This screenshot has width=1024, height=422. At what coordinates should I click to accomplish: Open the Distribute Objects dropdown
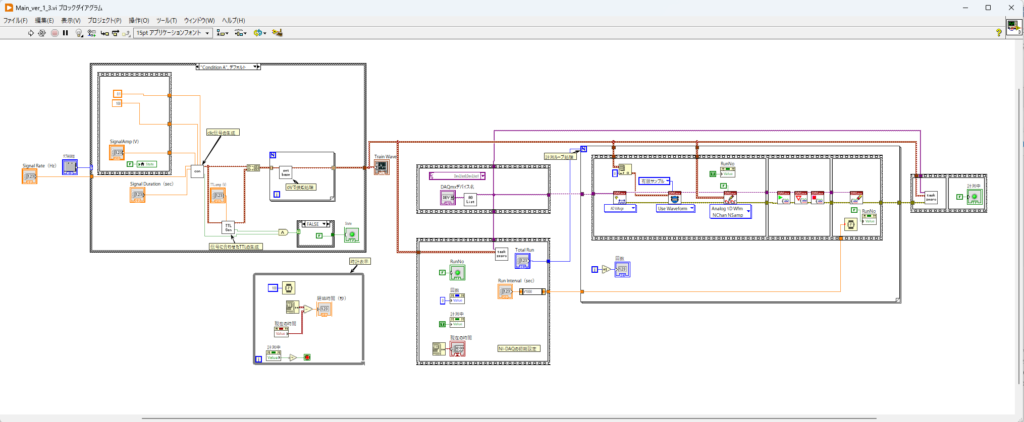[241, 32]
